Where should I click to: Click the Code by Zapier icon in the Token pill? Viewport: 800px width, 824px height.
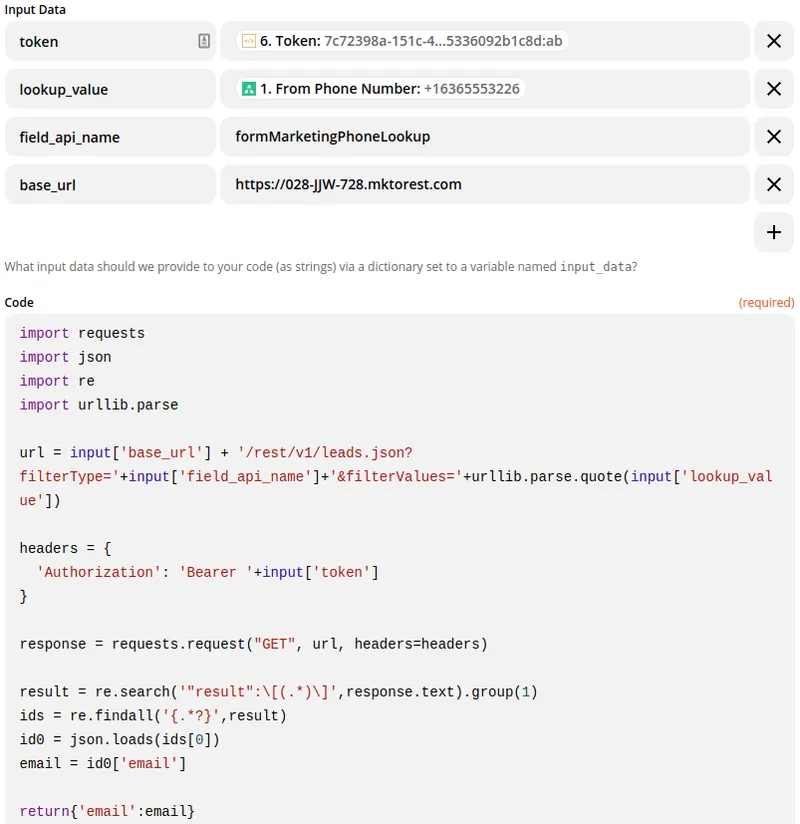(246, 40)
